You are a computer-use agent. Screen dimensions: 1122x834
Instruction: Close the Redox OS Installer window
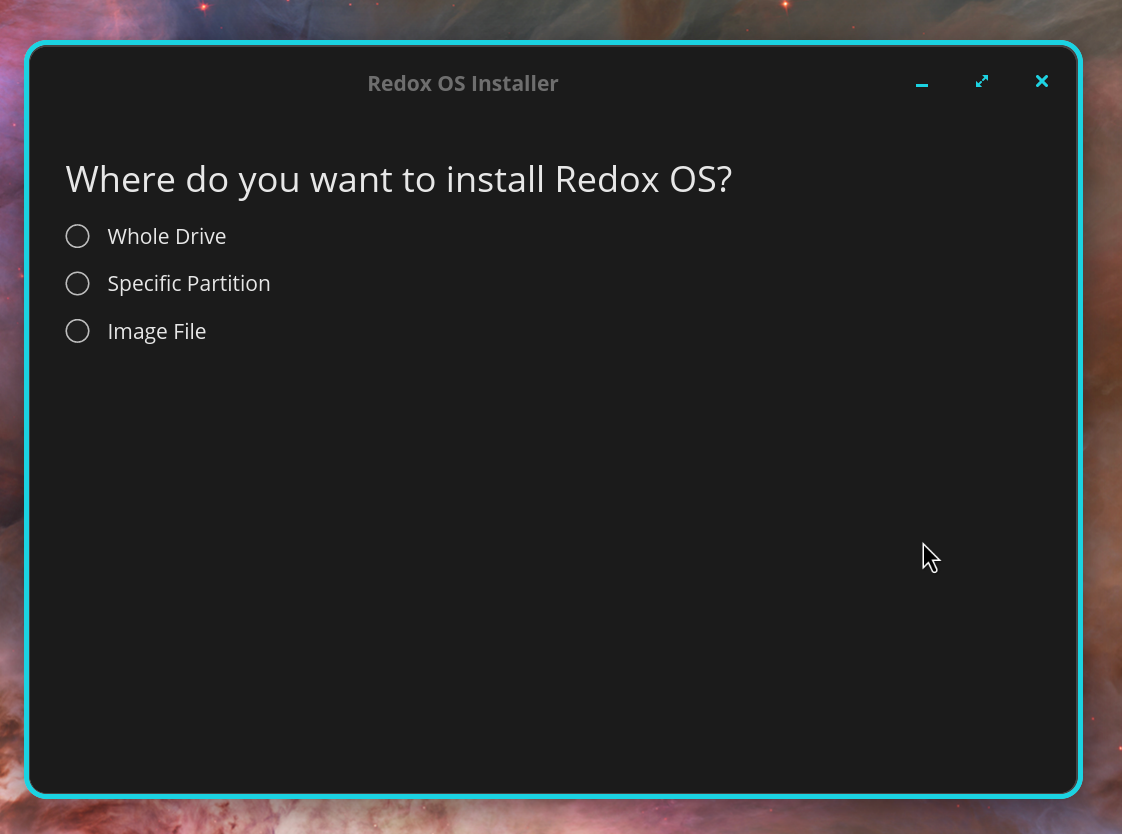pyautogui.click(x=1042, y=82)
